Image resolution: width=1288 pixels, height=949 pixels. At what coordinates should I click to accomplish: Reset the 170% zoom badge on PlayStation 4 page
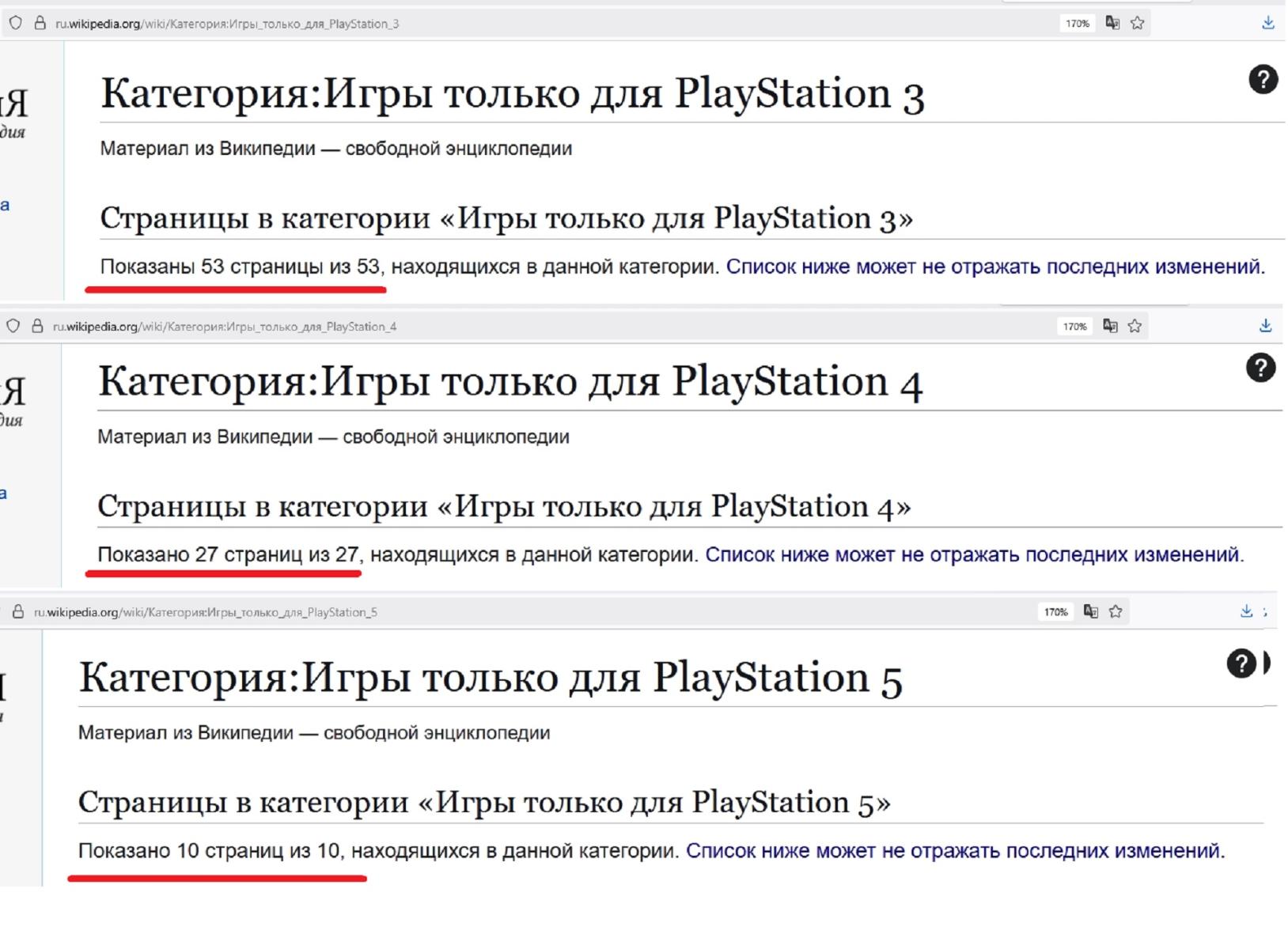(x=1075, y=327)
